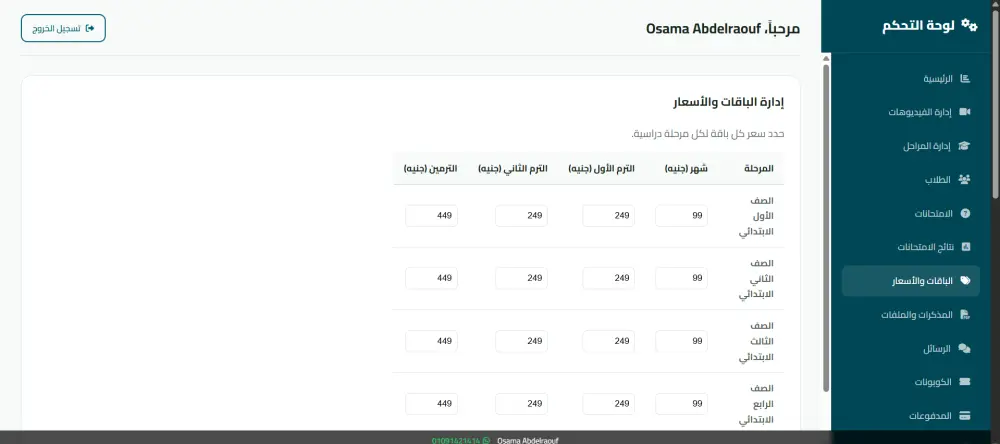Open الرئيسية in the sidebar
1000x444 pixels.
click(x=911, y=79)
